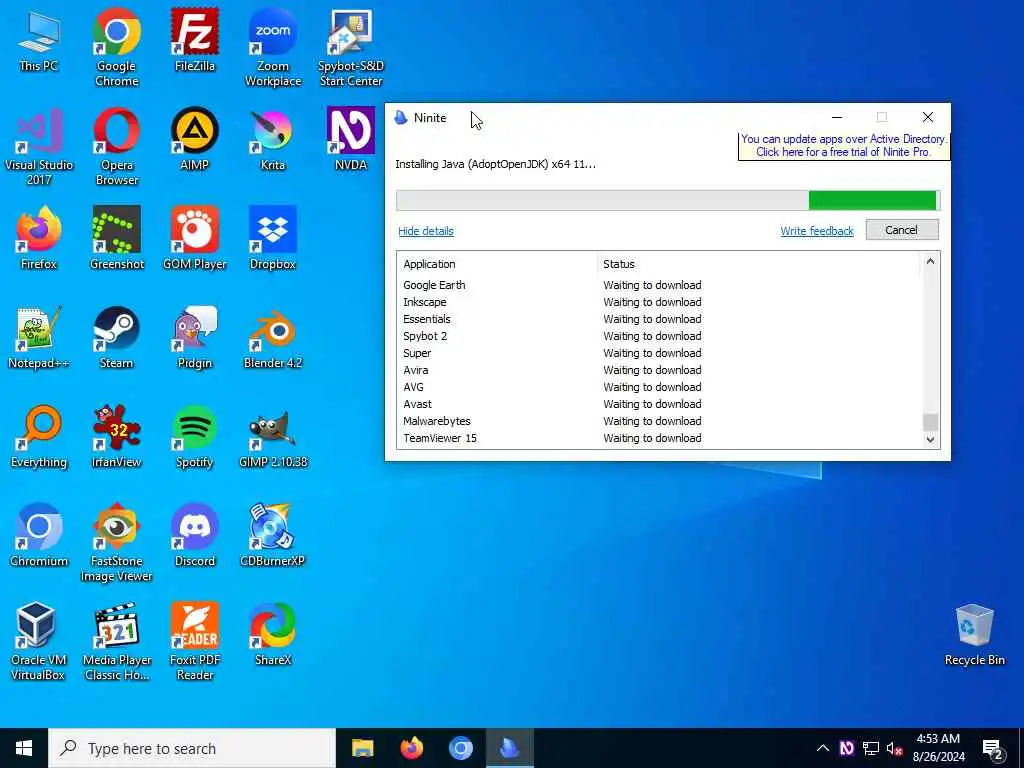The height and width of the screenshot is (768, 1024).
Task: Cancel the Ninite installation
Action: pos(902,230)
